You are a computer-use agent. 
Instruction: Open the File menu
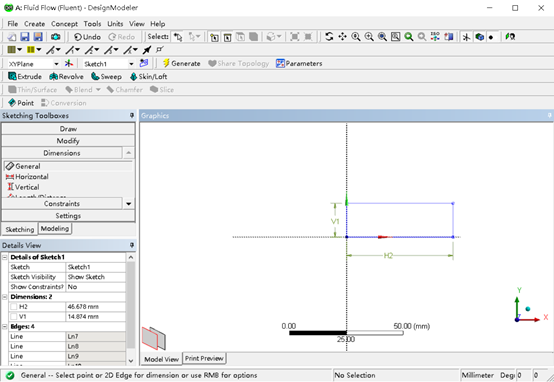click(x=12, y=24)
